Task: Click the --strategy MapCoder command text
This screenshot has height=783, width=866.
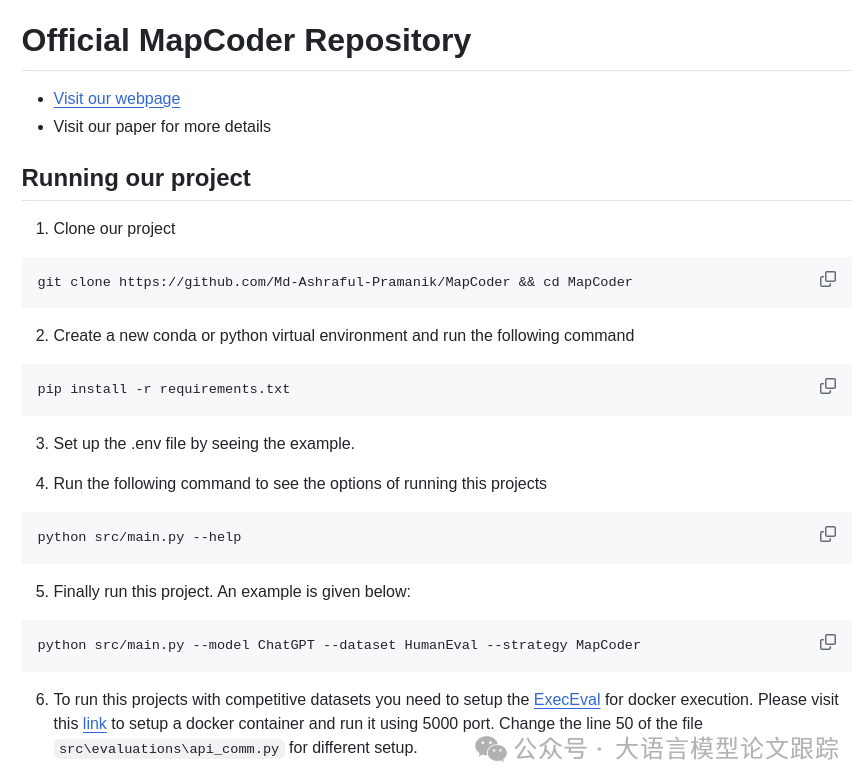Action: [x=563, y=646]
